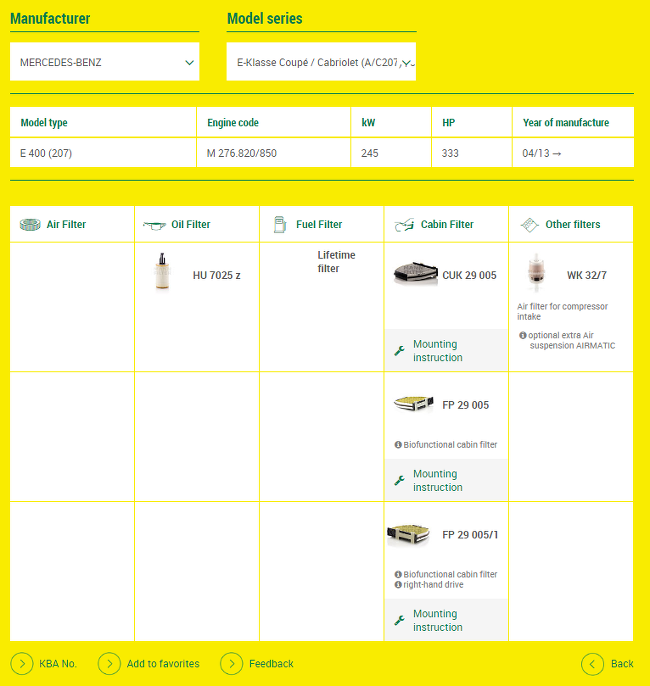Click wrench icon below right-hand drive note

point(399,620)
